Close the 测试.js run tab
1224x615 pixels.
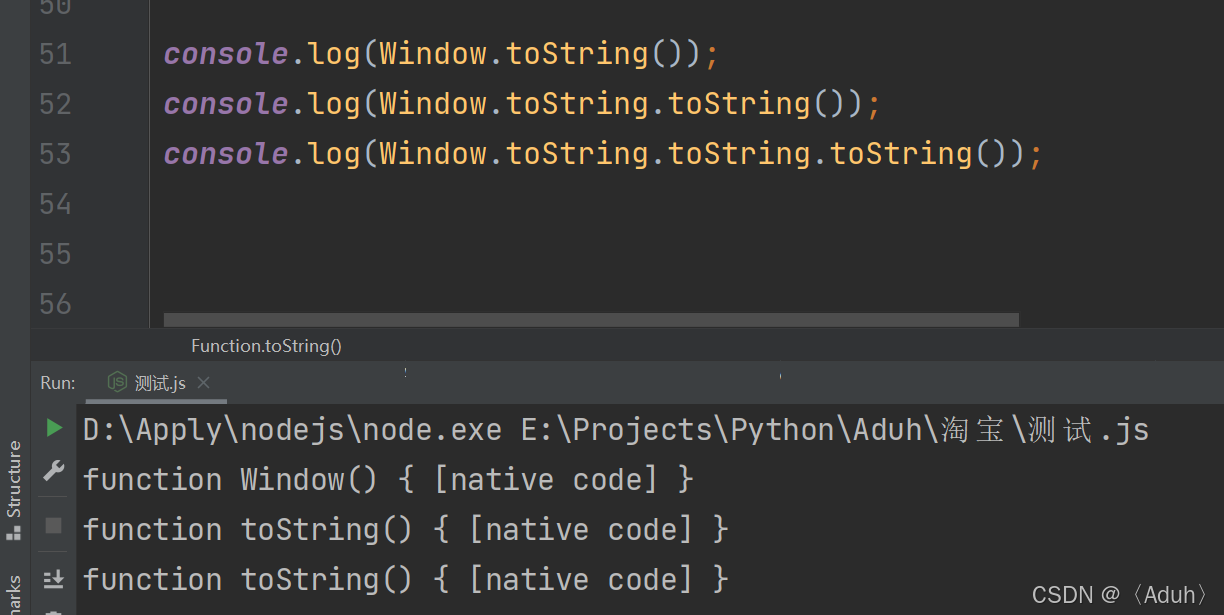pos(203,382)
